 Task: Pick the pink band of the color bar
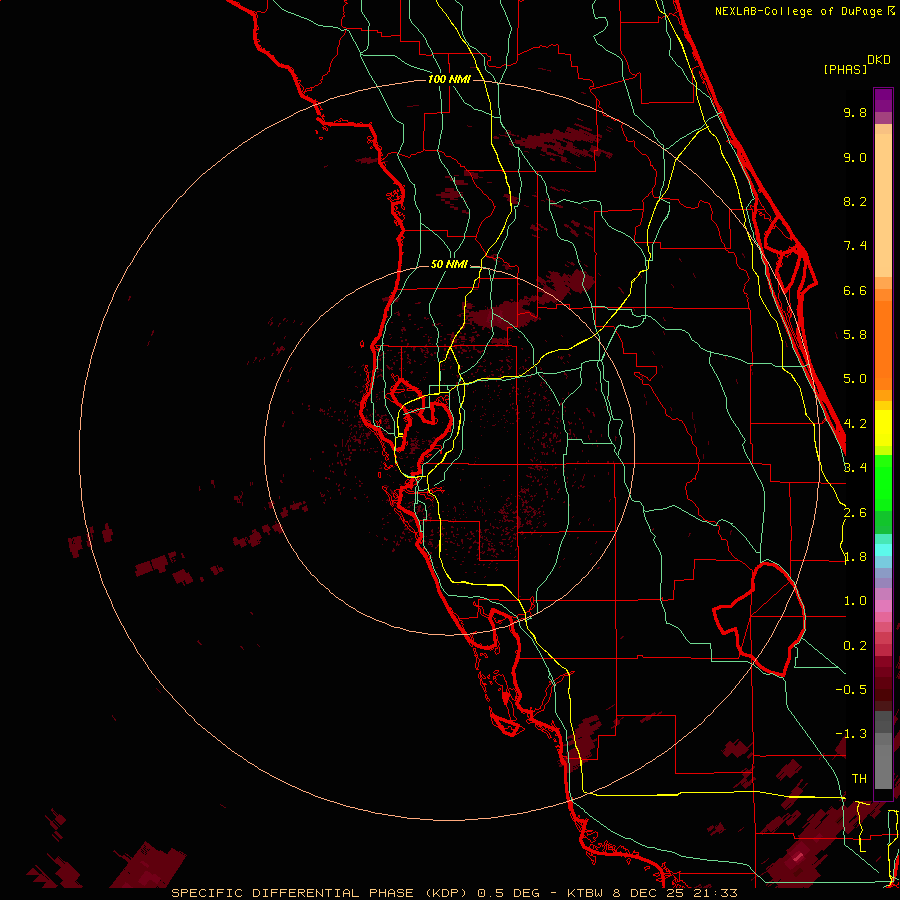(x=883, y=606)
